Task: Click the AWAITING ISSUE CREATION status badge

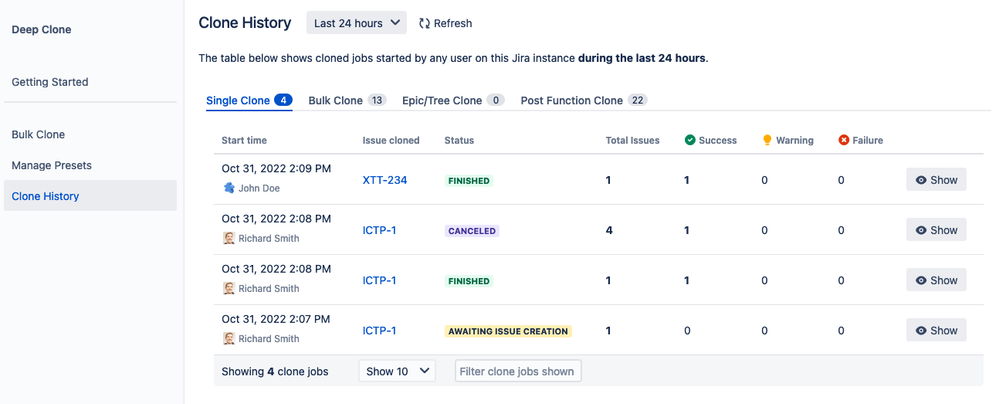Action: [x=508, y=331]
